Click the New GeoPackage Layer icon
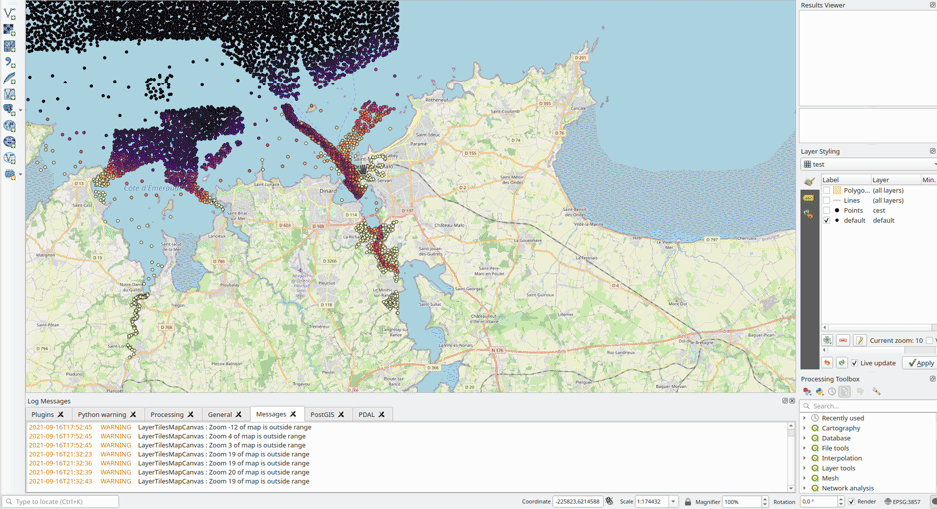 [x=8, y=174]
